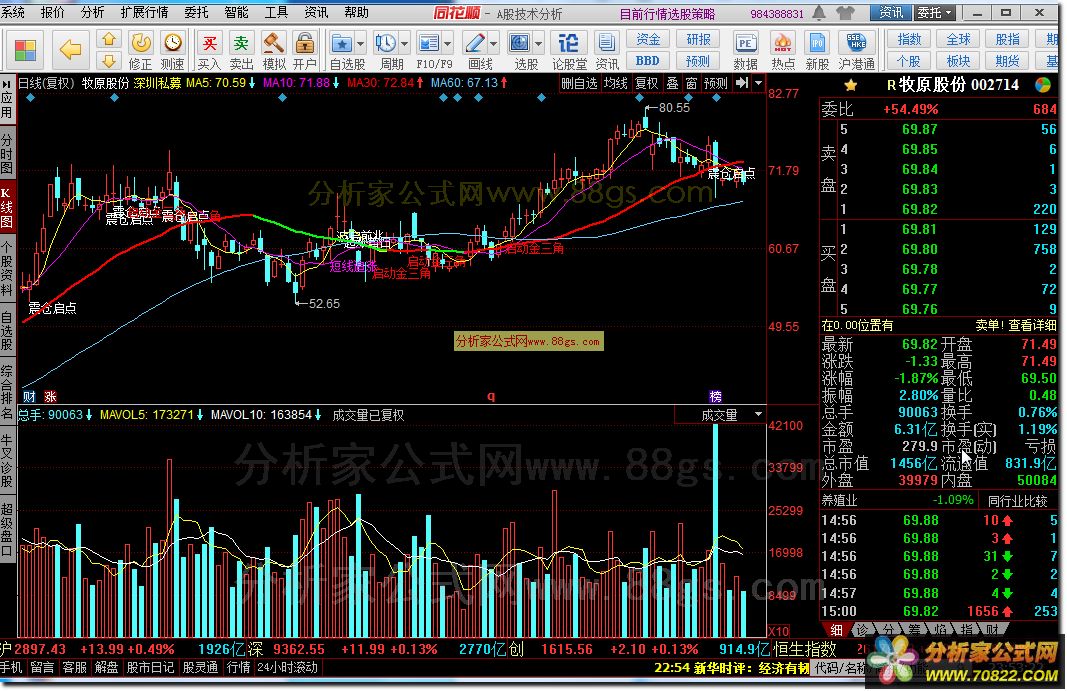This screenshot has width=1067, height=691.
Task: Toggle 窗 multi-window view
Action: (x=691, y=83)
